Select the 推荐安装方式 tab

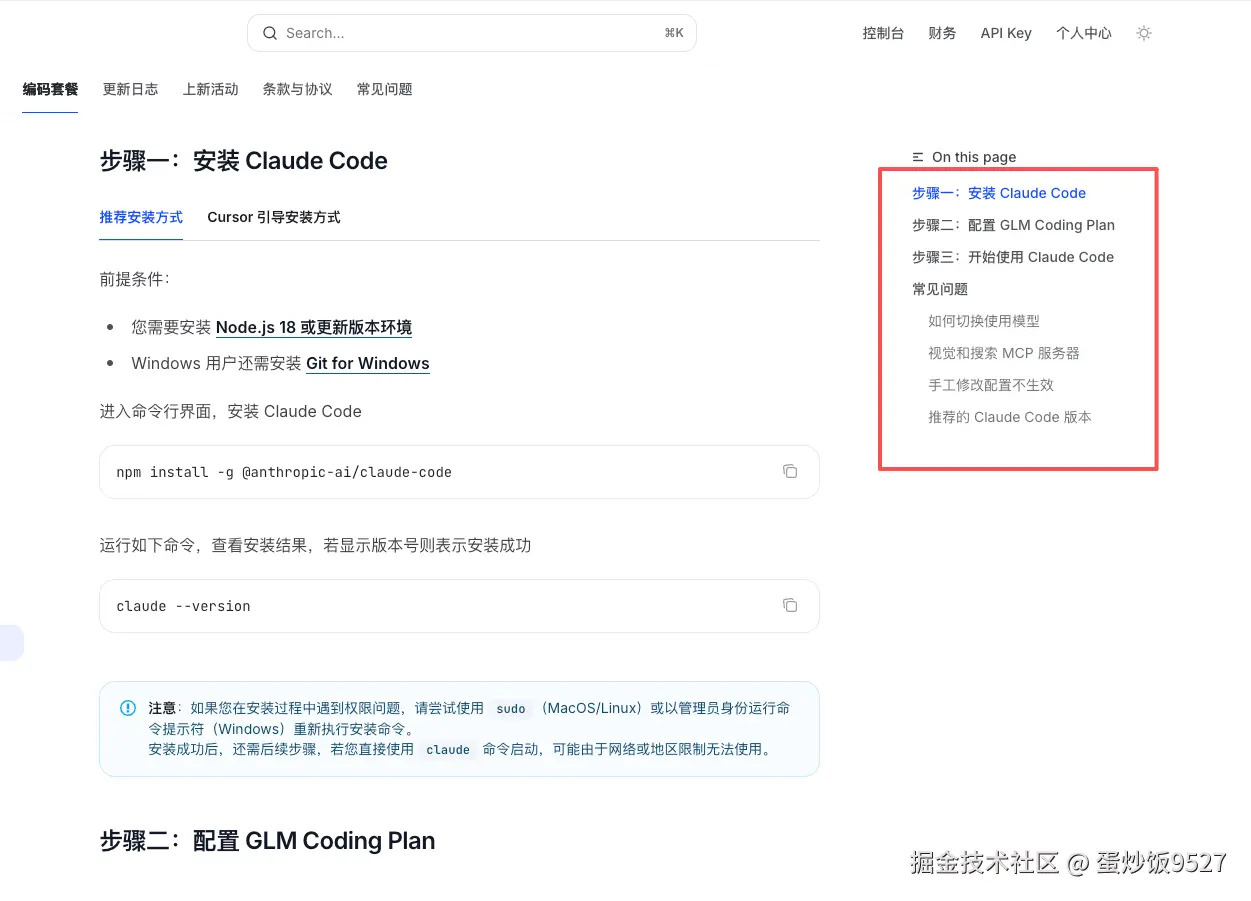[x=141, y=217]
